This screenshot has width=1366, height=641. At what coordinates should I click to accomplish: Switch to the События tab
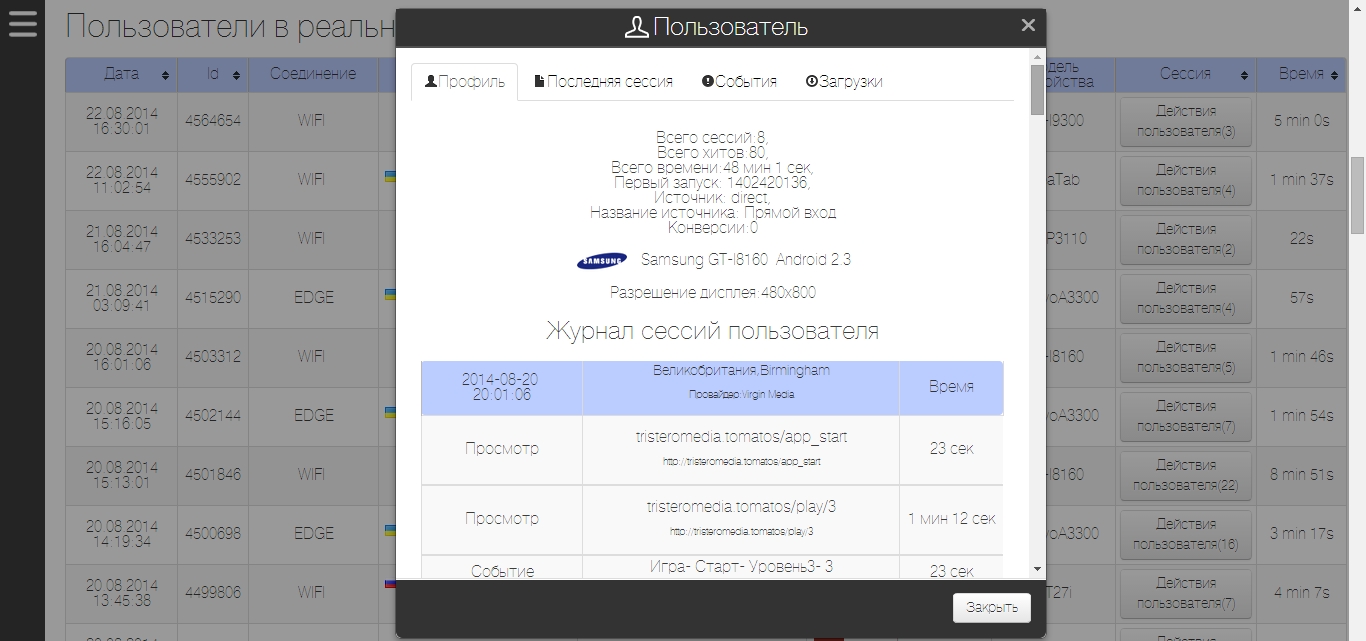click(x=739, y=82)
